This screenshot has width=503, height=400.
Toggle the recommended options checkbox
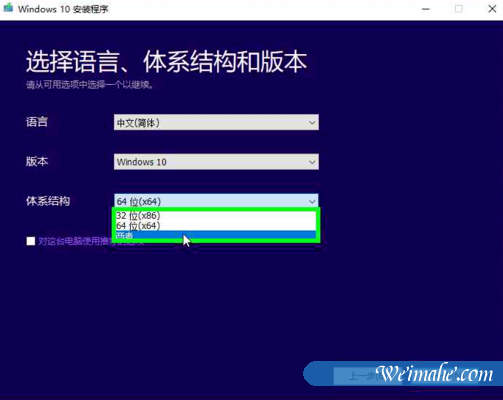(x=31, y=241)
